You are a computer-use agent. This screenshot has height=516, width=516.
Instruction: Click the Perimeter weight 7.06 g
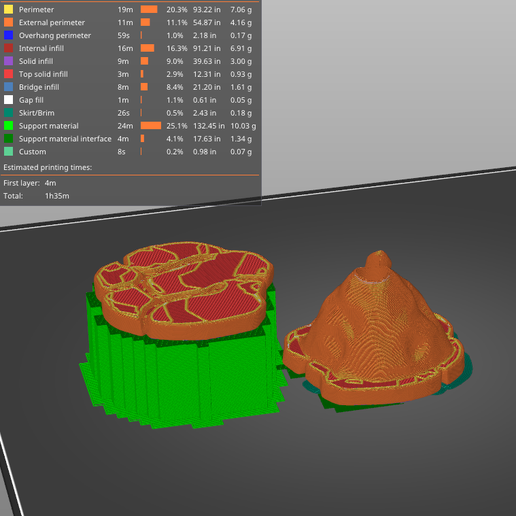pyautogui.click(x=241, y=10)
